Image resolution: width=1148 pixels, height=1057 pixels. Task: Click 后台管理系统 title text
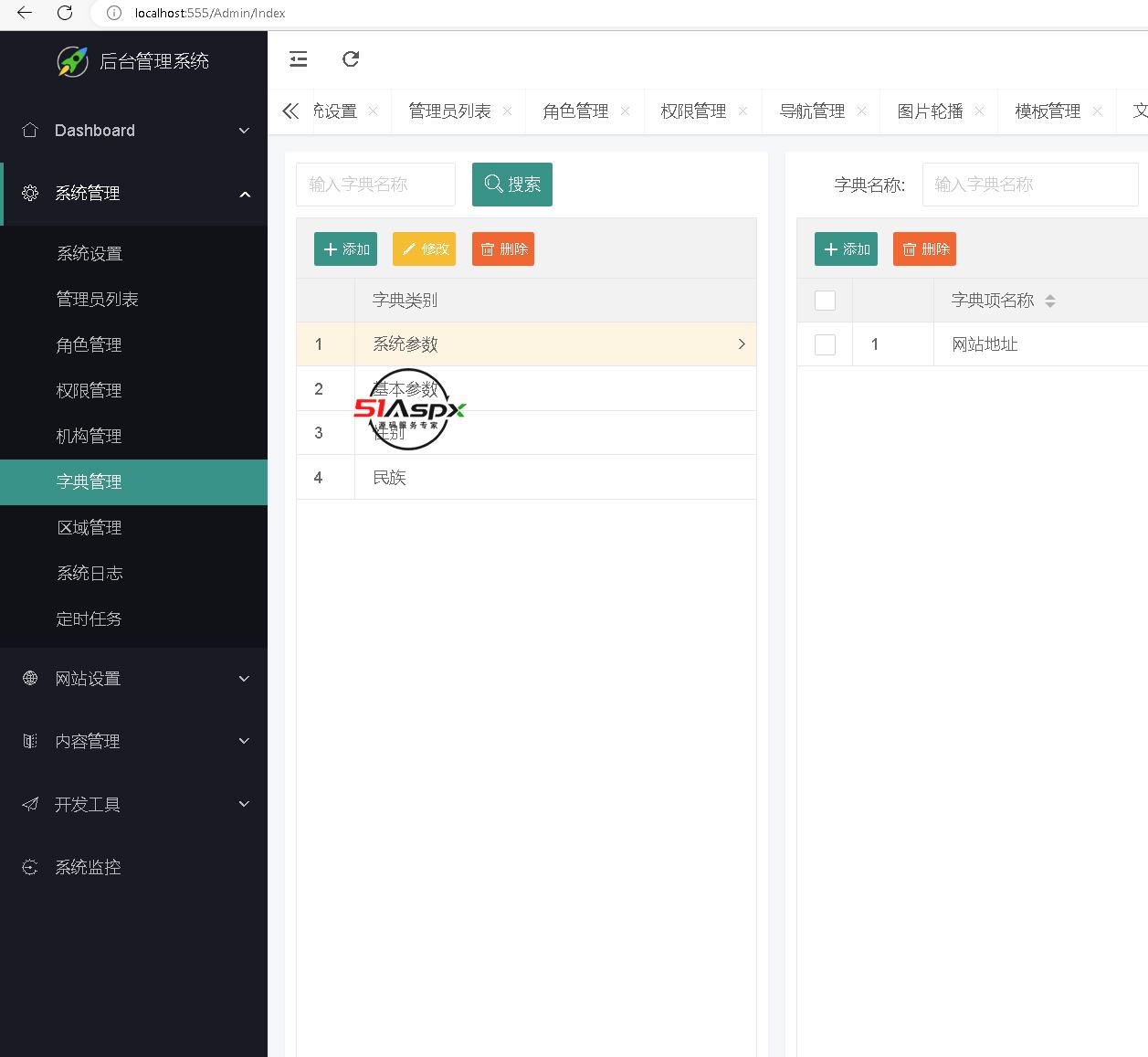154,61
